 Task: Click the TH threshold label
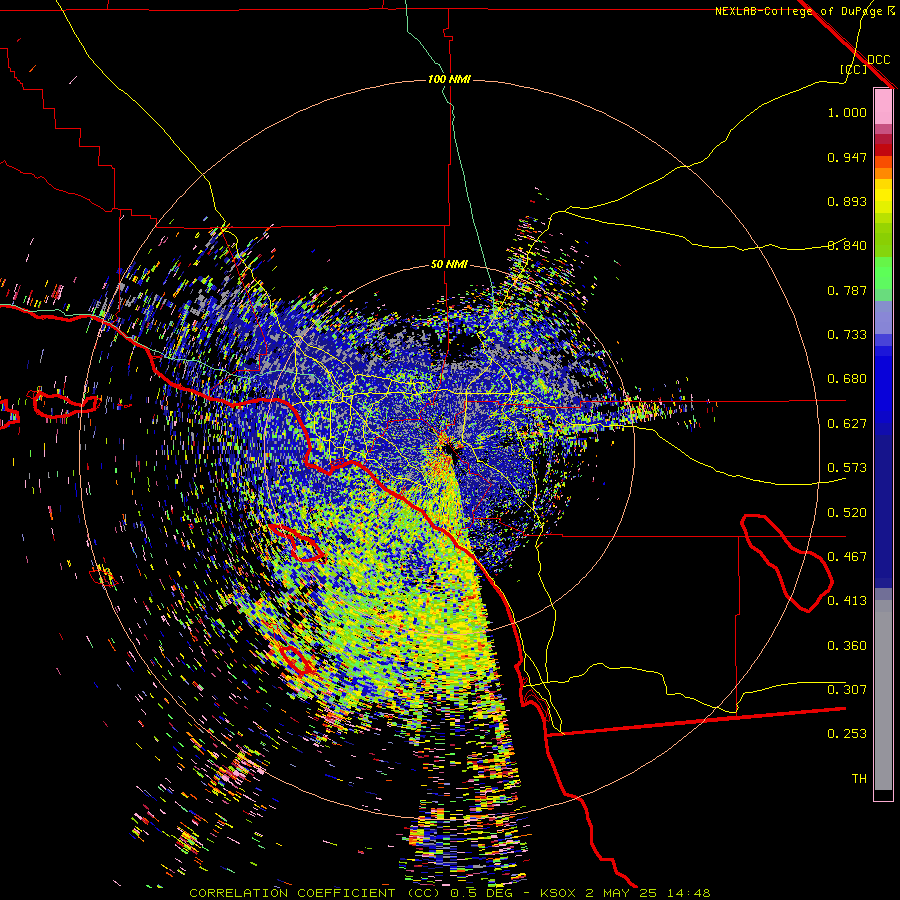[859, 779]
